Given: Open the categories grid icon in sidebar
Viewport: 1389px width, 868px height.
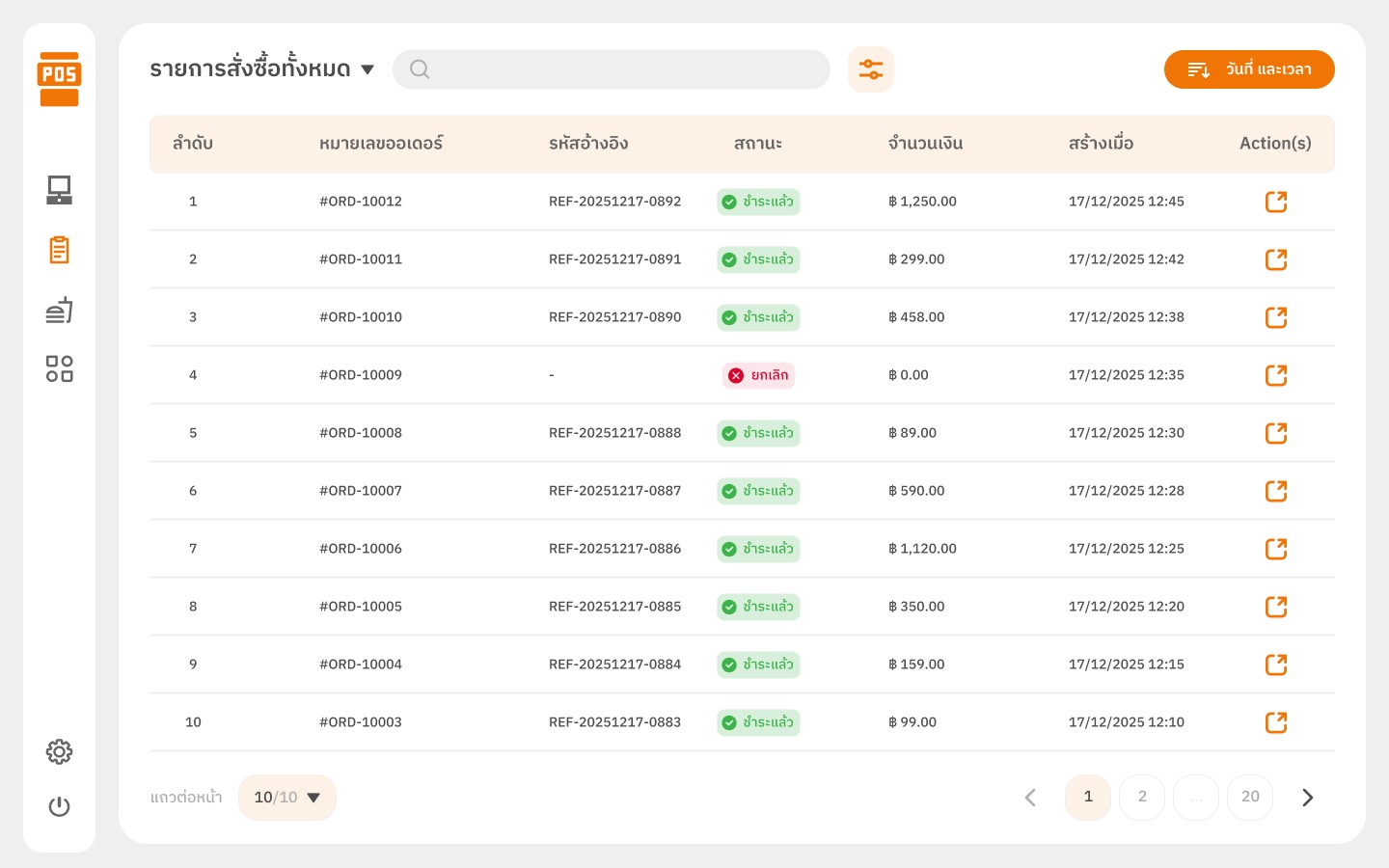Looking at the screenshot, I should (59, 368).
